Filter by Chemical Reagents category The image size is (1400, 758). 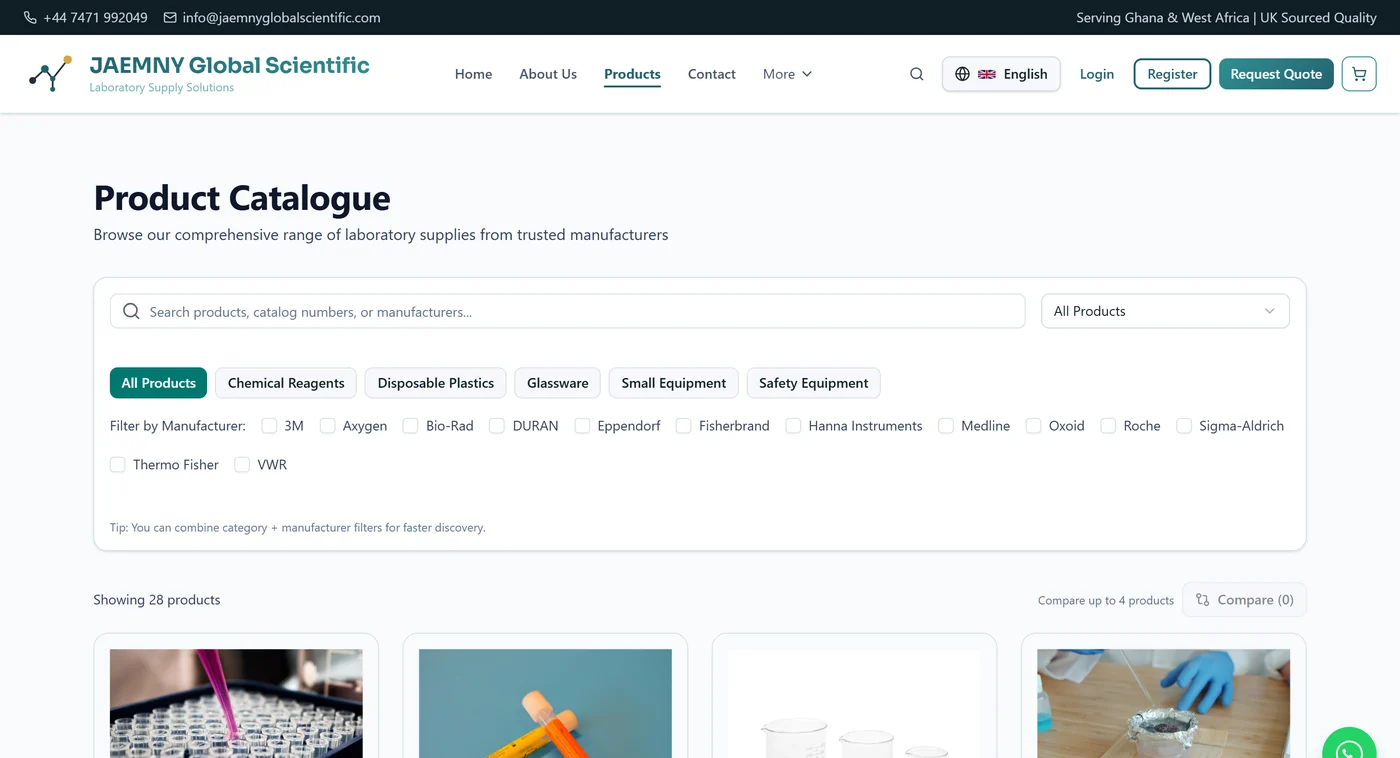(x=286, y=383)
